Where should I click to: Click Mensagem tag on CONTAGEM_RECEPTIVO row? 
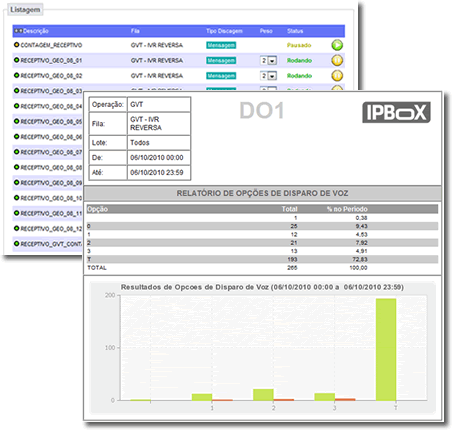click(221, 45)
